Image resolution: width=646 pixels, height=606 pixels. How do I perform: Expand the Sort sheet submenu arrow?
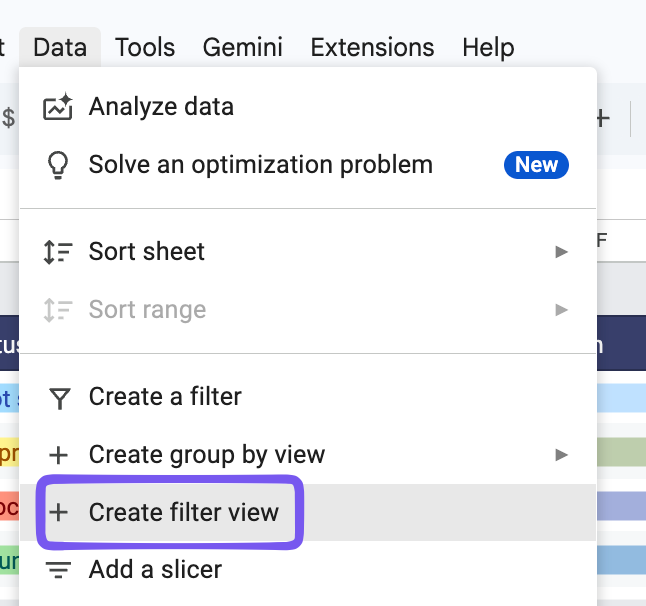pyautogui.click(x=561, y=252)
